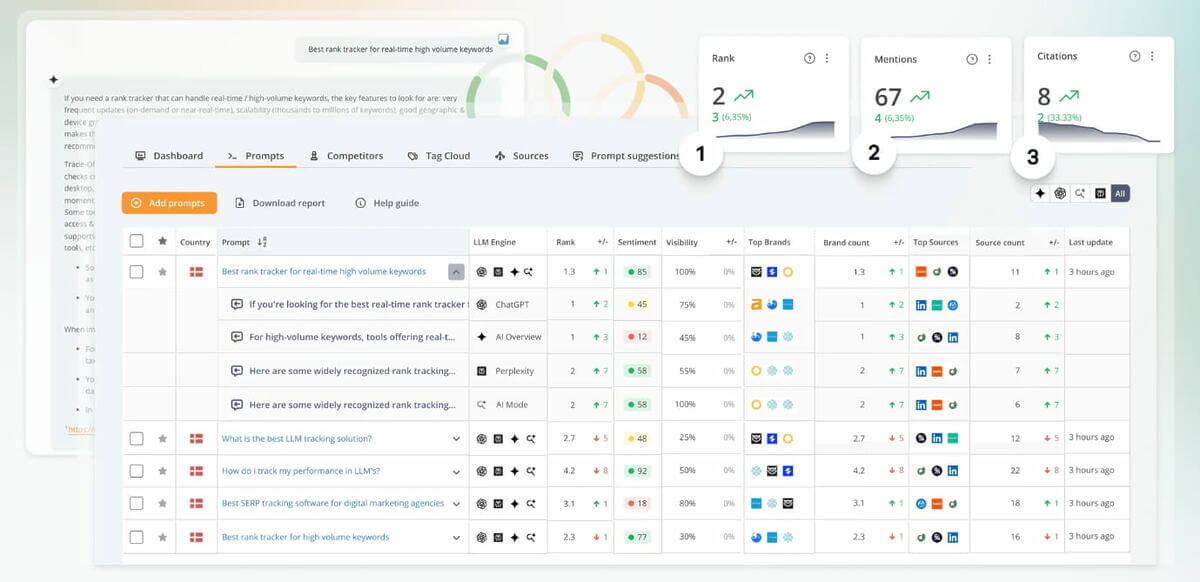Select the AI Overview sparkle filter icon
Screen dimensions: 1200x582
pyautogui.click(x=1040, y=192)
